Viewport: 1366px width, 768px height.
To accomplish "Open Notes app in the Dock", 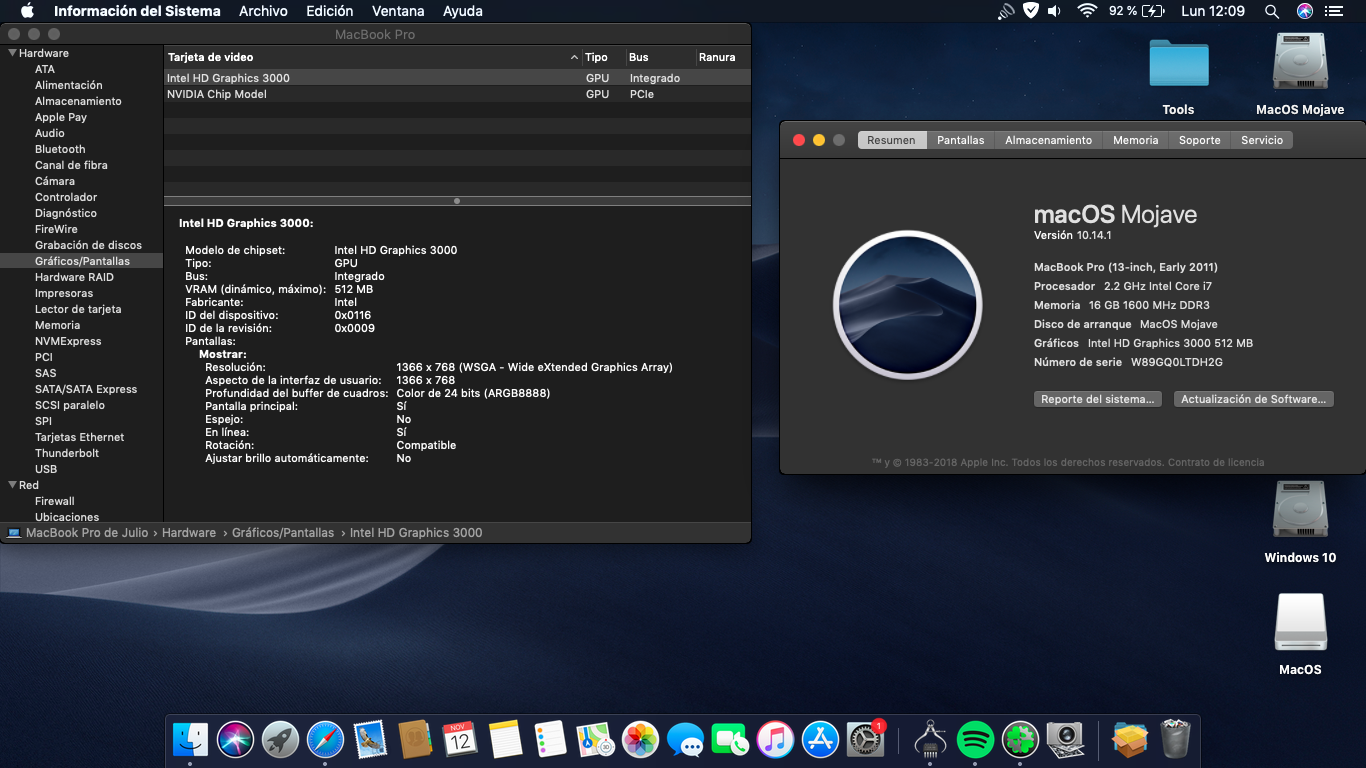I will tap(506, 740).
